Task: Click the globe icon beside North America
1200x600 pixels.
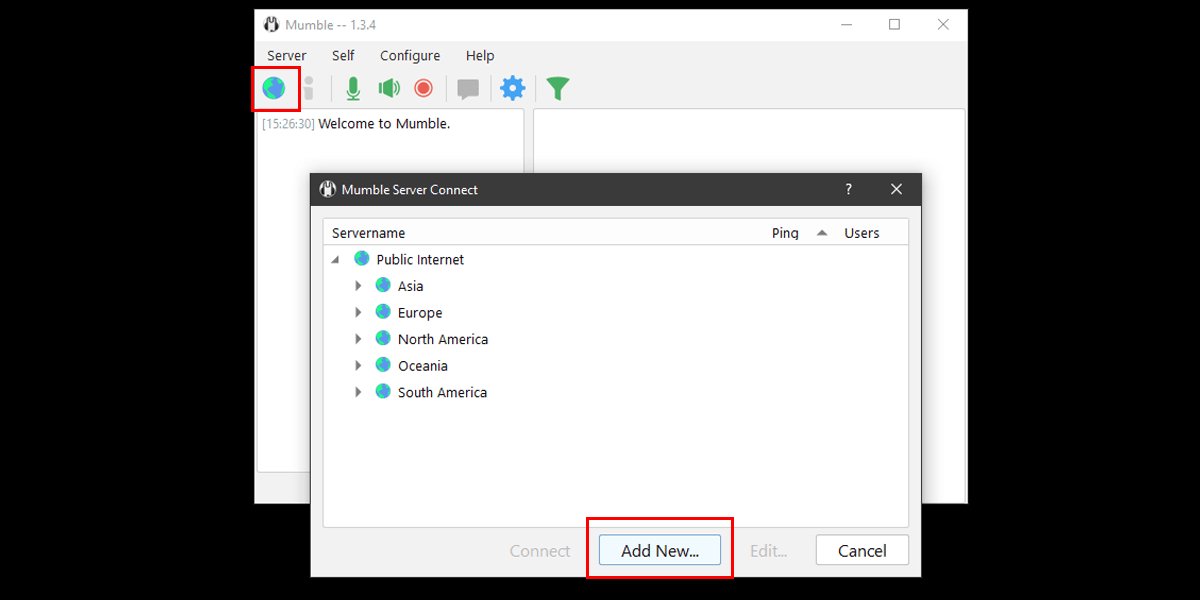Action: pos(383,338)
